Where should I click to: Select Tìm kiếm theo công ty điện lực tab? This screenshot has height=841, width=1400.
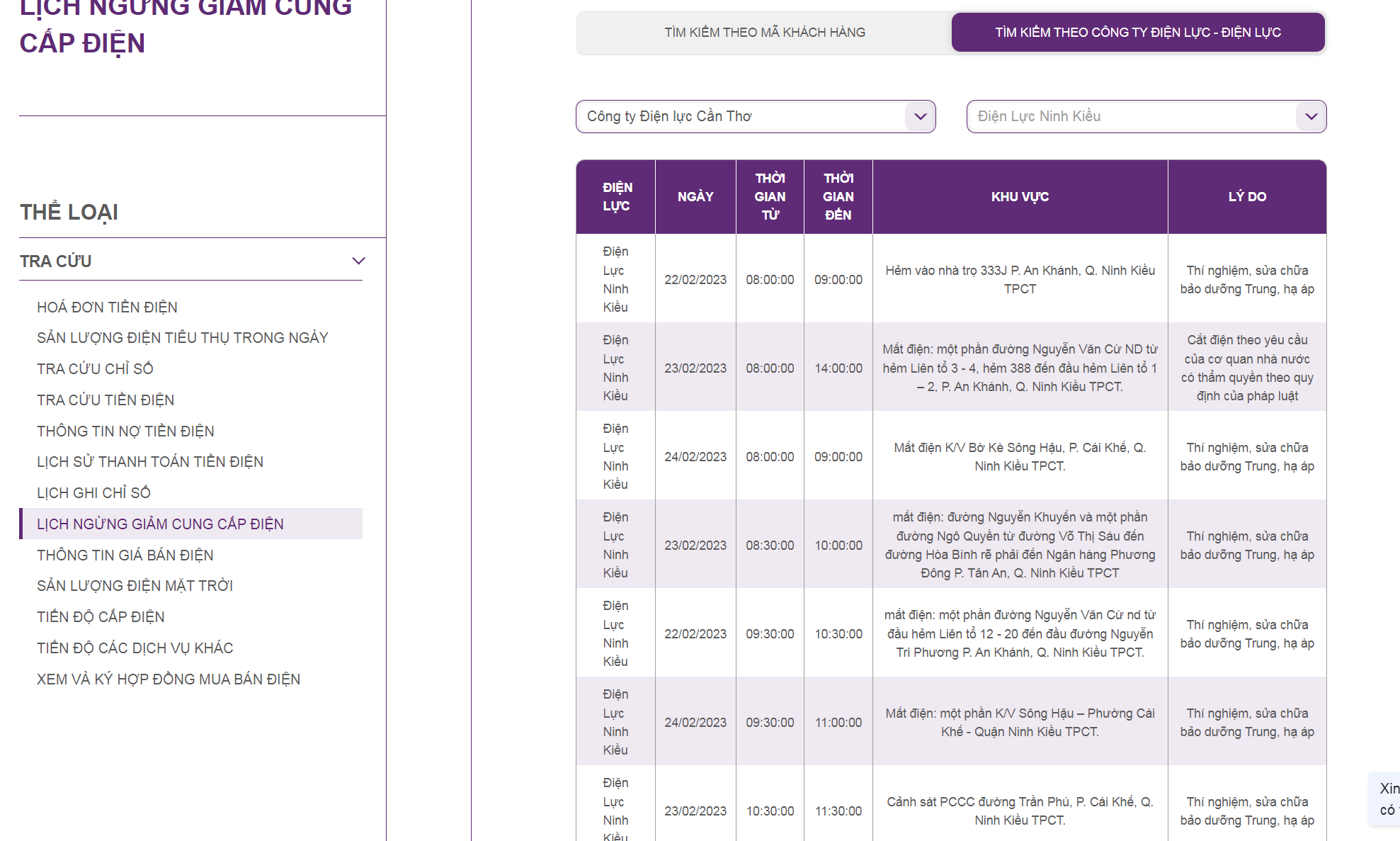click(x=1138, y=33)
